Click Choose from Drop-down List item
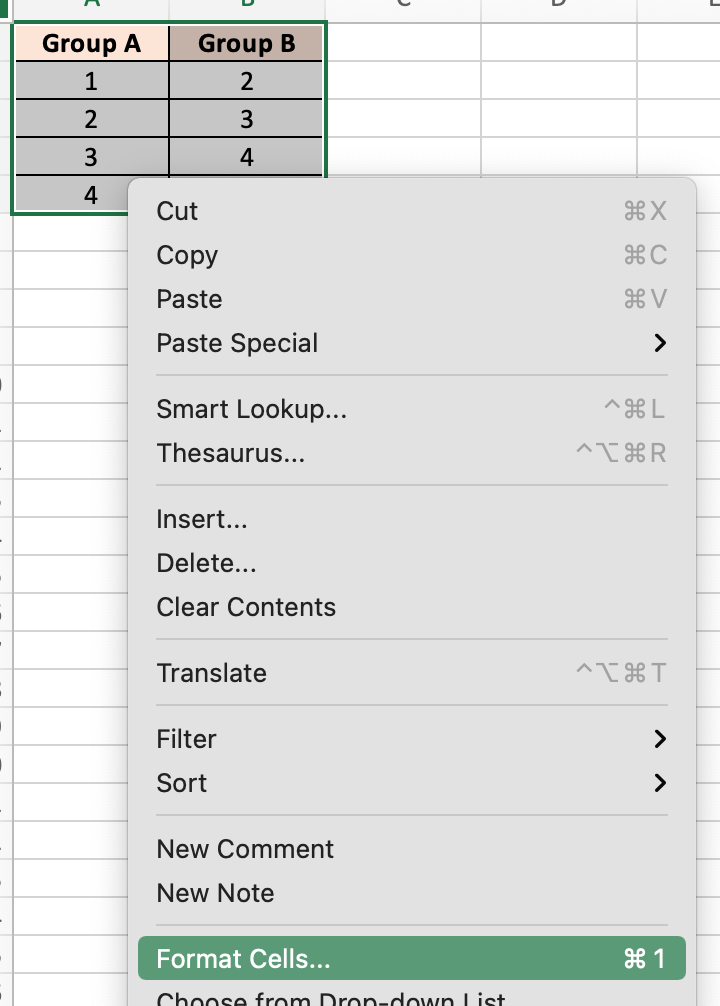The height and width of the screenshot is (1006, 720). point(330,998)
